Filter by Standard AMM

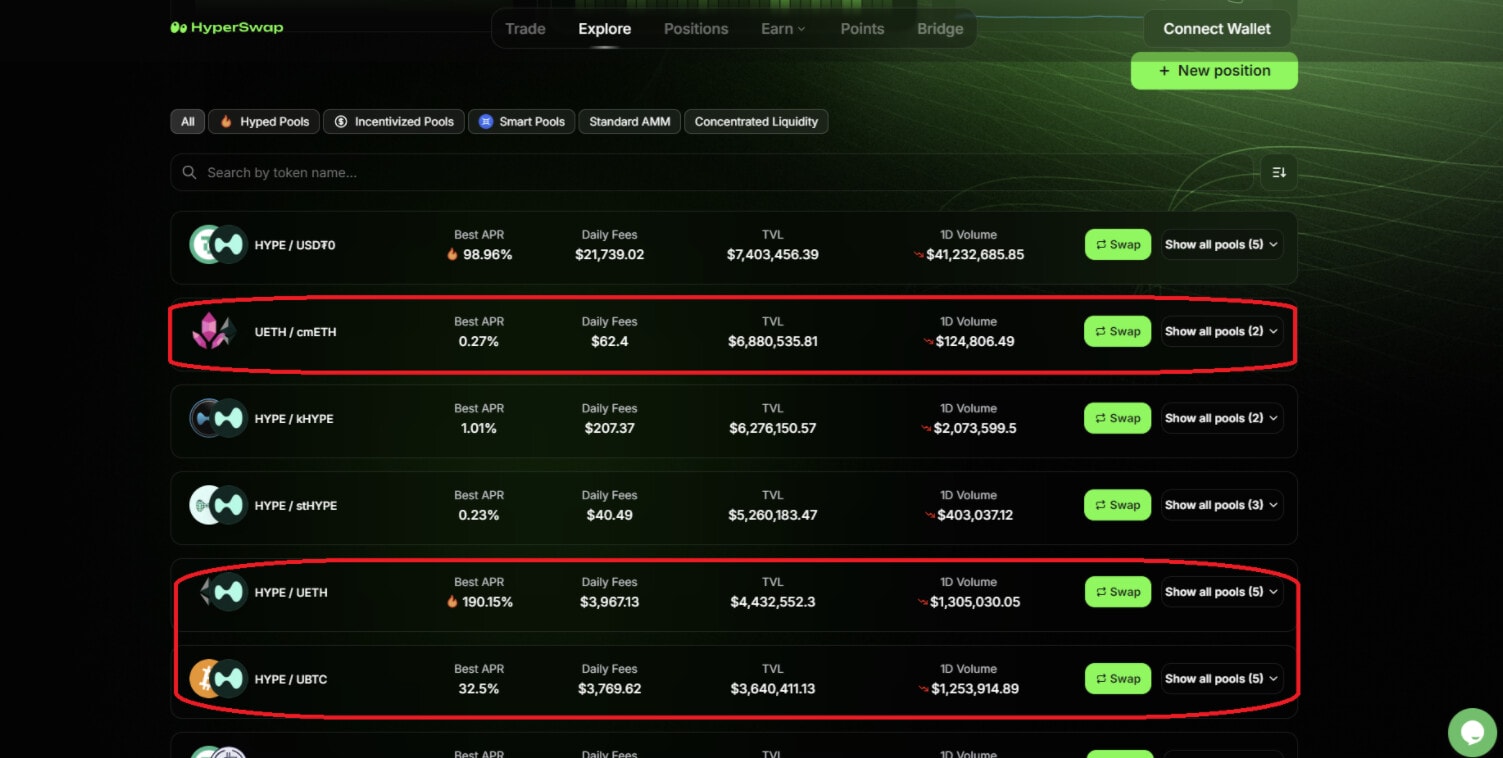coord(629,122)
